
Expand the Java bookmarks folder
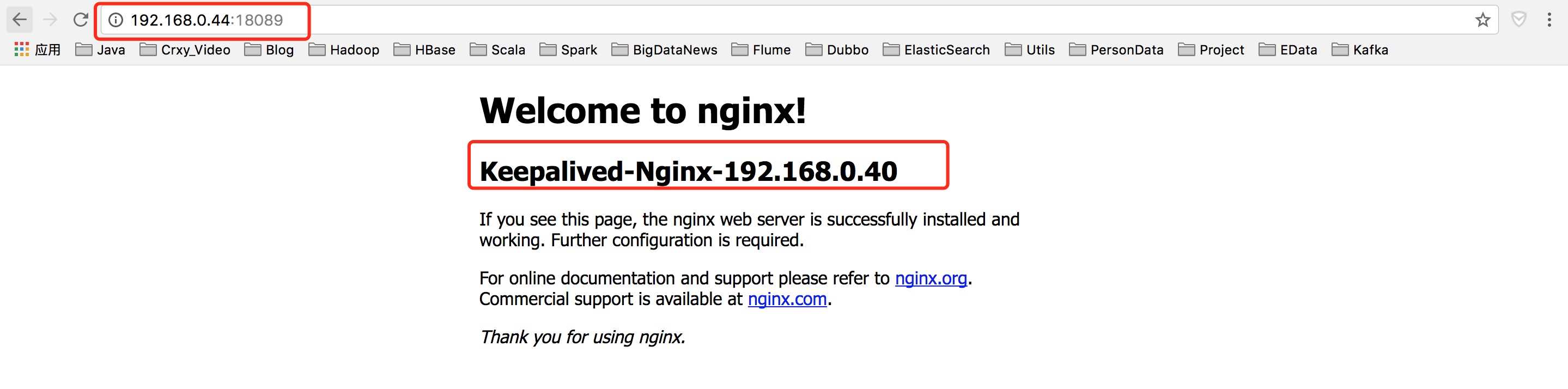tap(100, 50)
